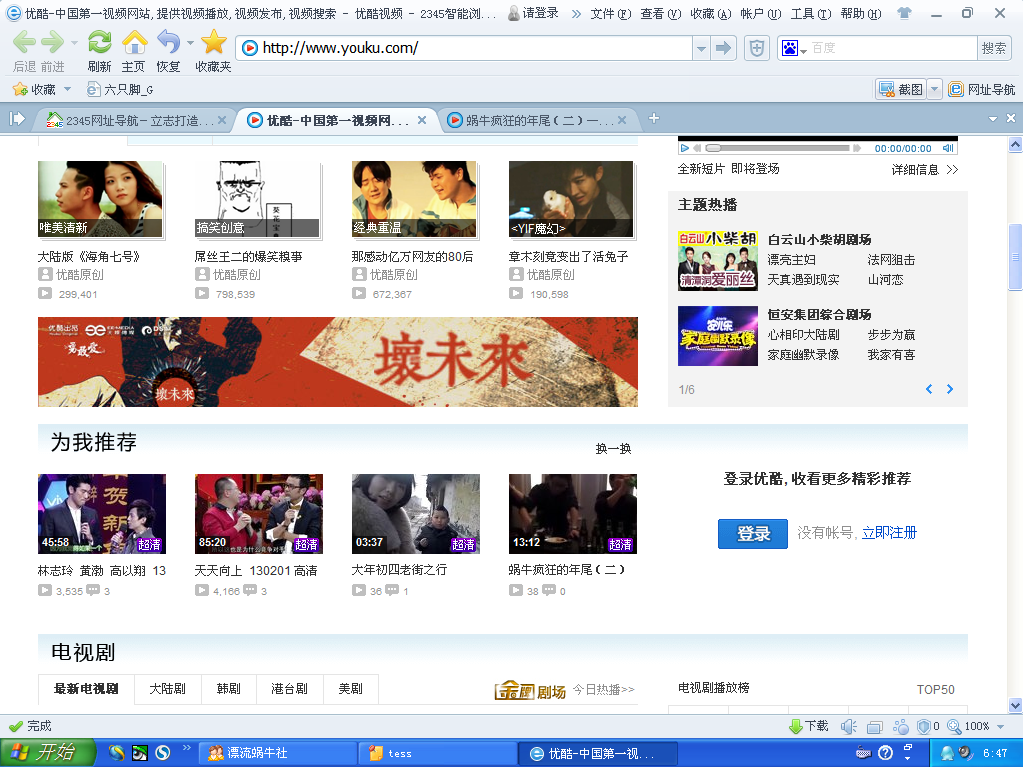Select the 韩剧 TV category tab
Image resolution: width=1023 pixels, height=767 pixels.
[x=228, y=689]
